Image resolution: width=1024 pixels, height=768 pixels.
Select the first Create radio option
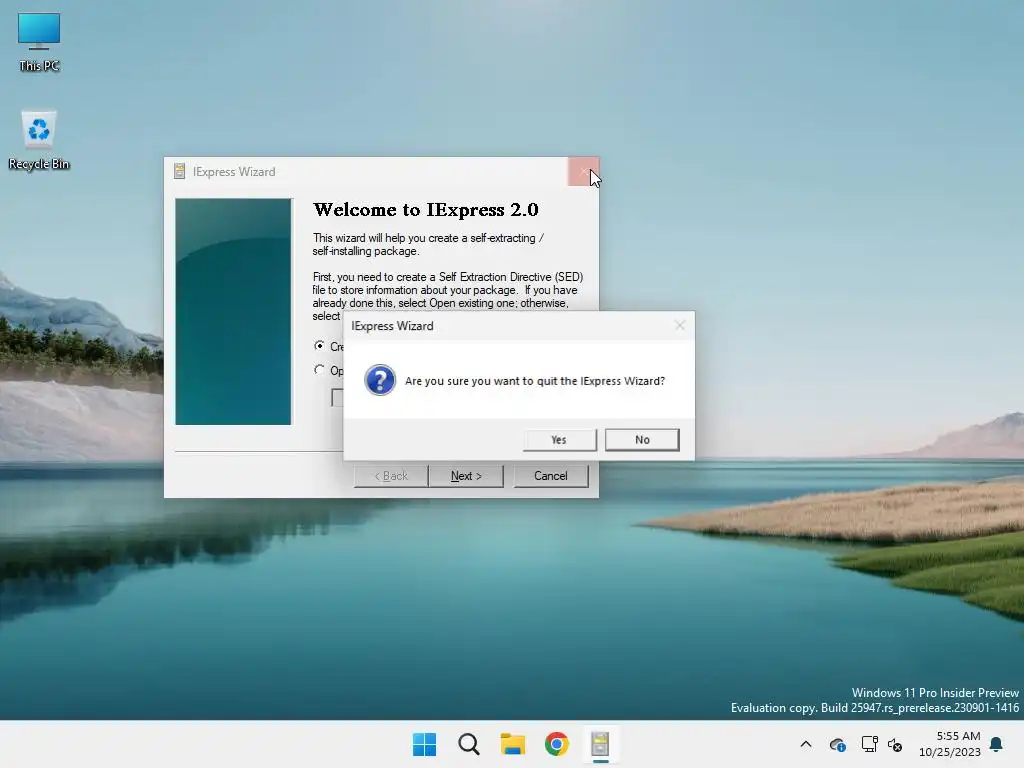click(x=319, y=345)
